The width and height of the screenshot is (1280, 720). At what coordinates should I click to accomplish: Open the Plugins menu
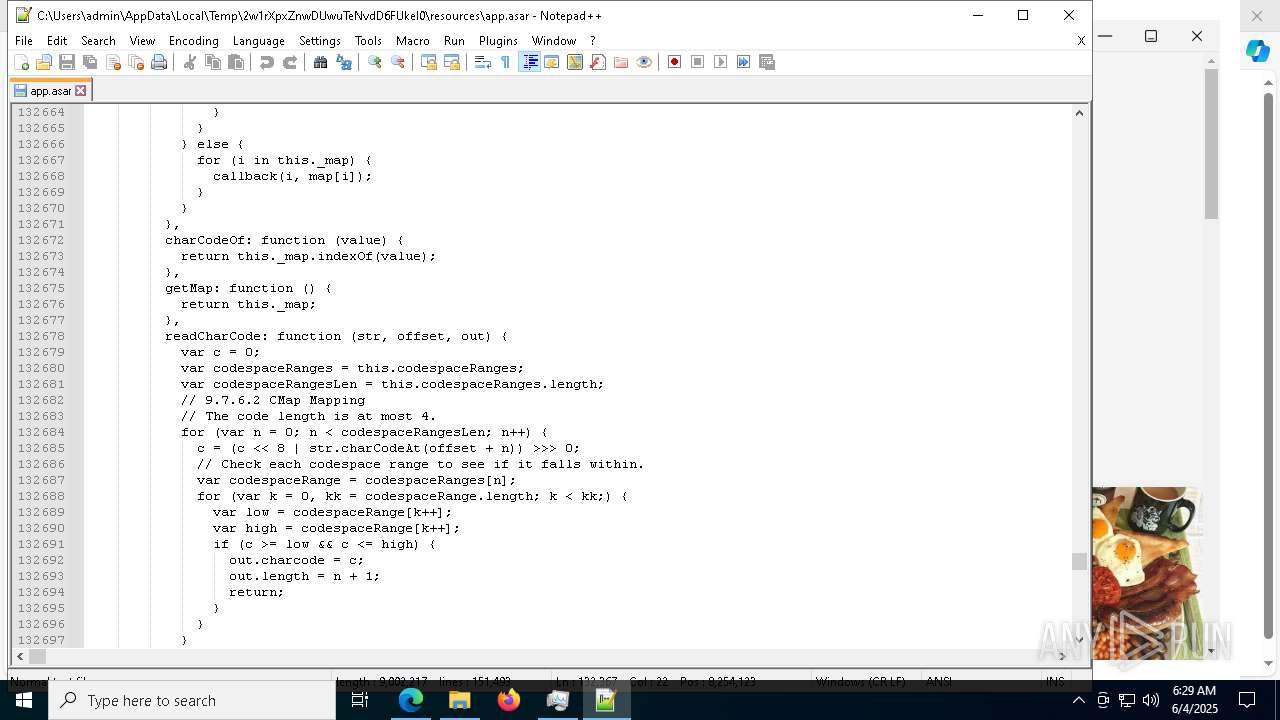[x=498, y=41]
